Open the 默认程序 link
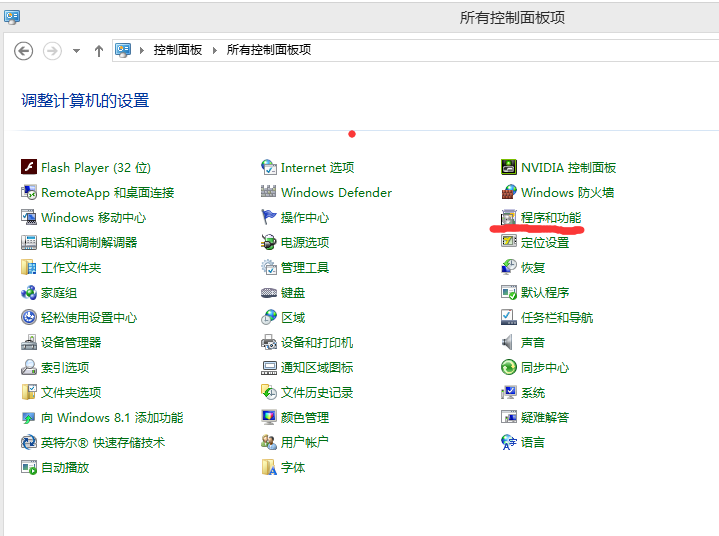The width and height of the screenshot is (719, 536). [x=545, y=292]
